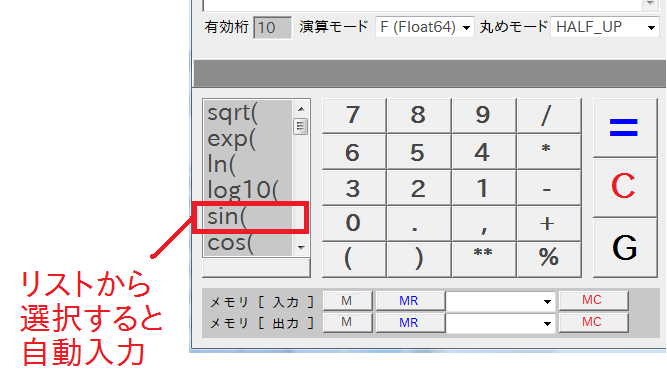
Task: Open the メモリ入力 memory slot dropdown
Action: pos(501,302)
